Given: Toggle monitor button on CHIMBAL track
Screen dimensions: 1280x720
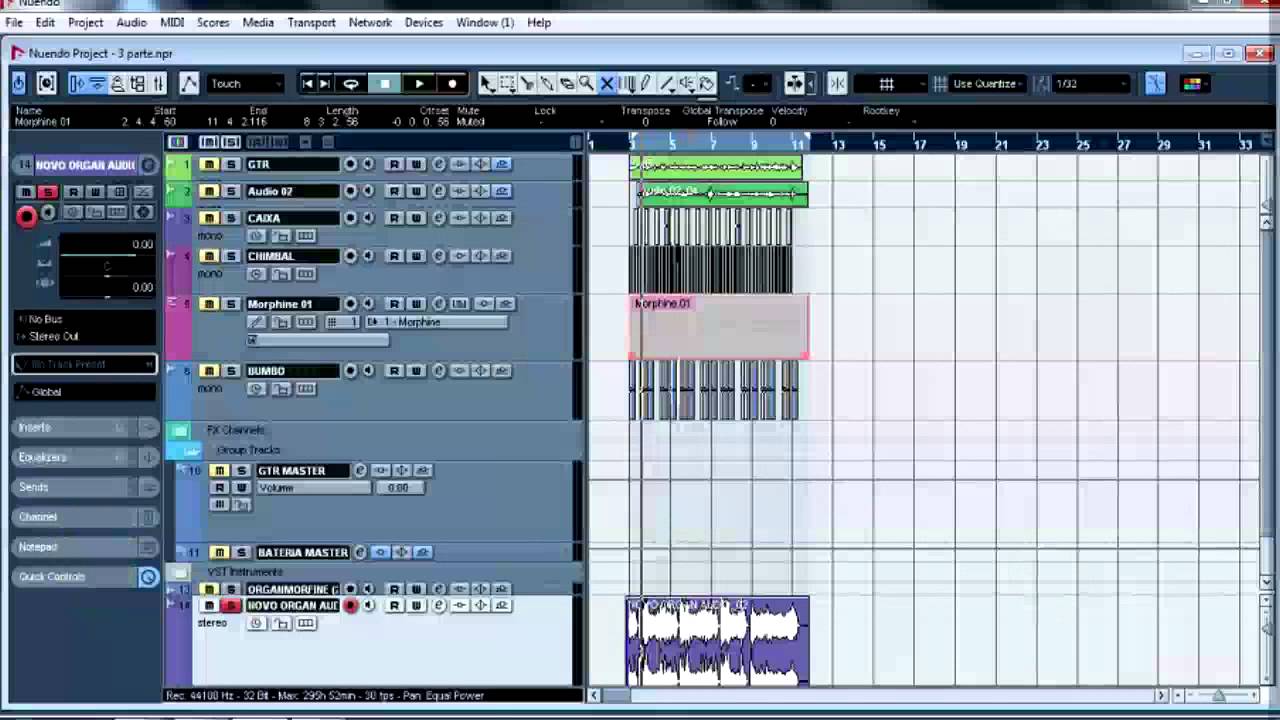Looking at the screenshot, I should point(368,256).
